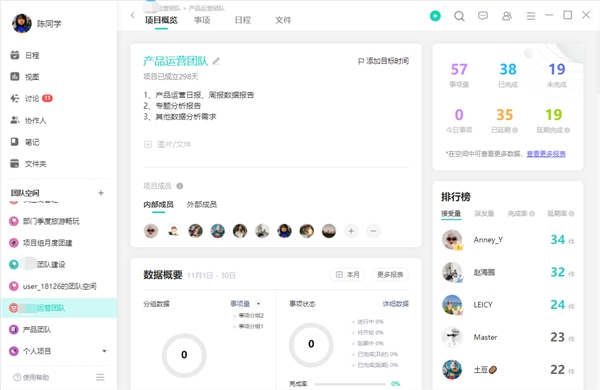Click the back arrow near the breadcrumb
Image resolution: width=600 pixels, height=390 pixels.
pos(132,15)
